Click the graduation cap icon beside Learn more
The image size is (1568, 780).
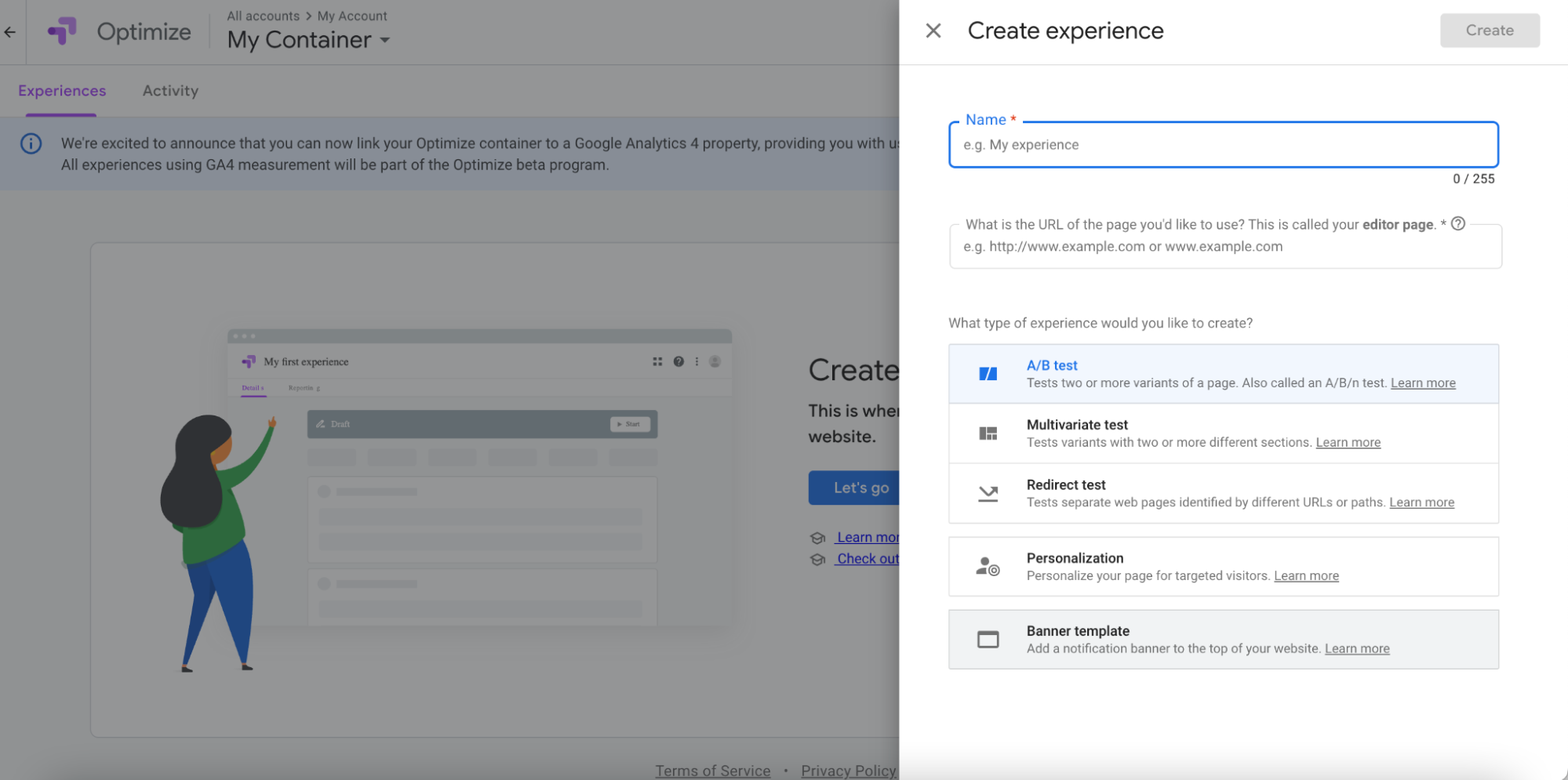point(817,538)
